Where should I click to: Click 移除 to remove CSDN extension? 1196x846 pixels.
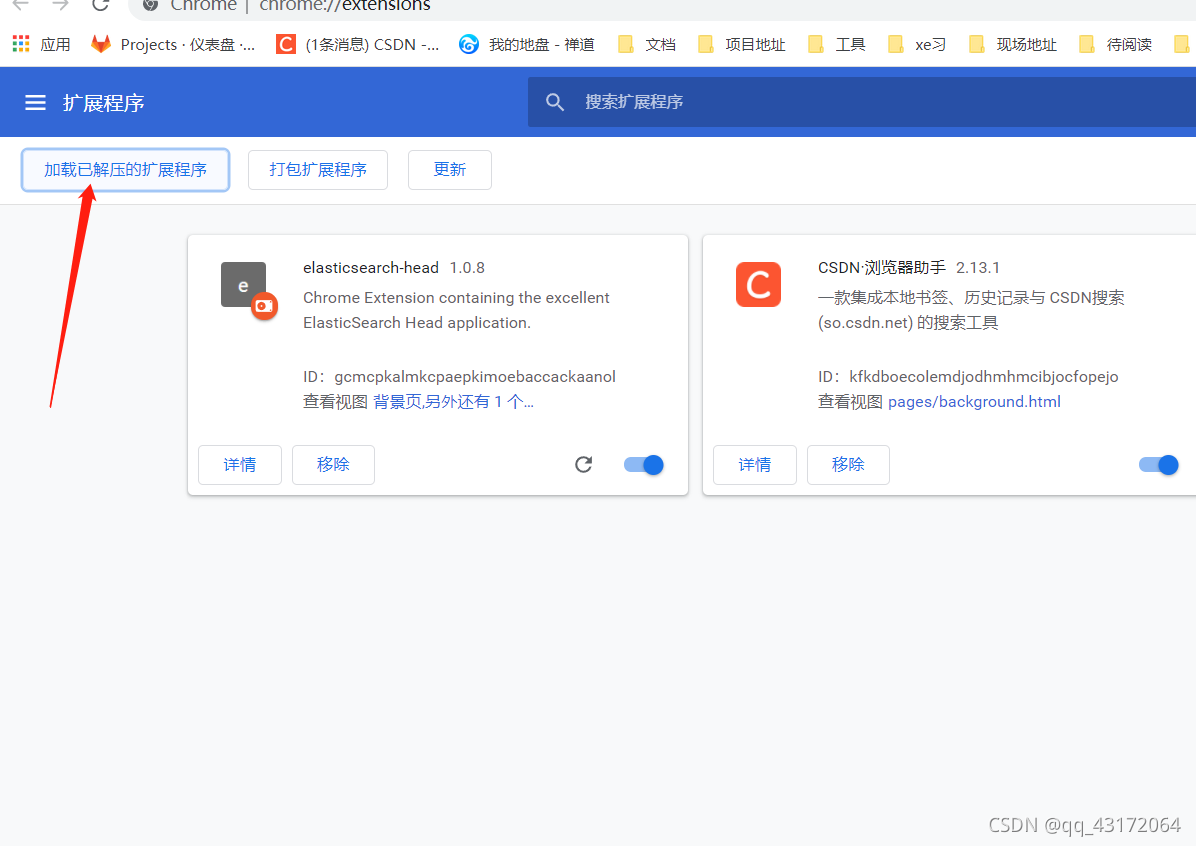pos(848,464)
